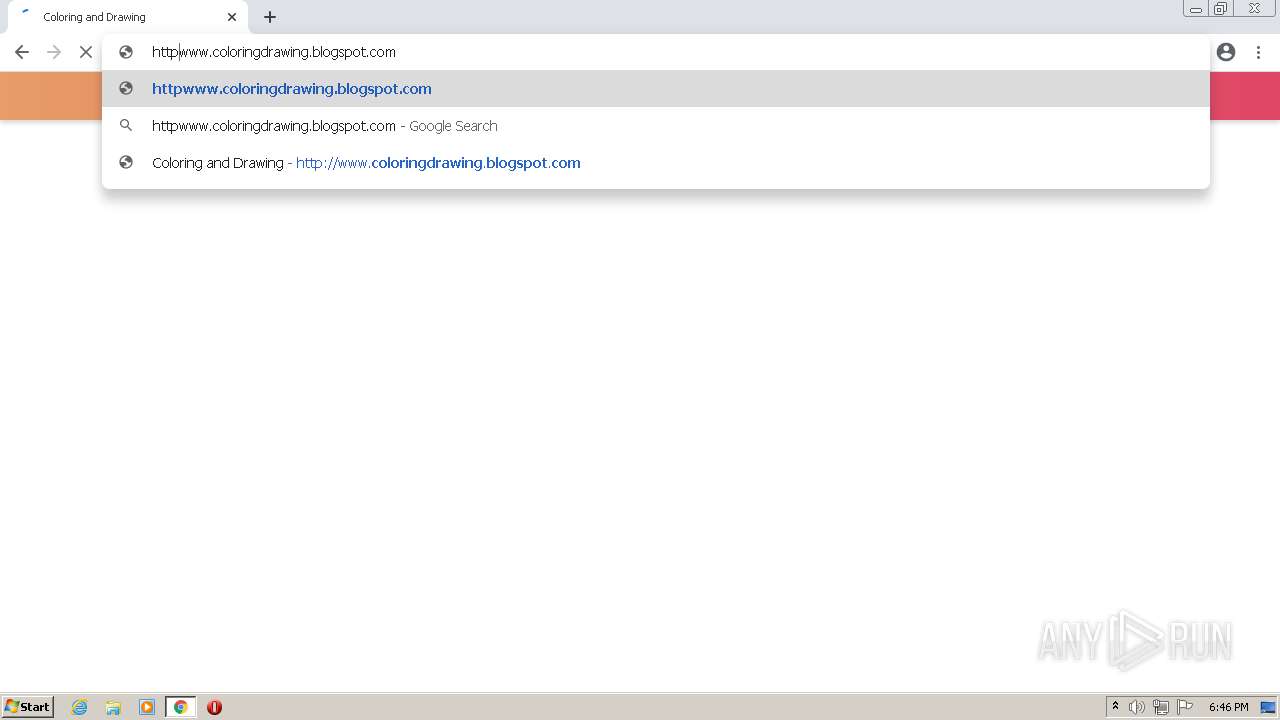
Task: Switch to the Chrome taskbar button
Action: (181, 707)
